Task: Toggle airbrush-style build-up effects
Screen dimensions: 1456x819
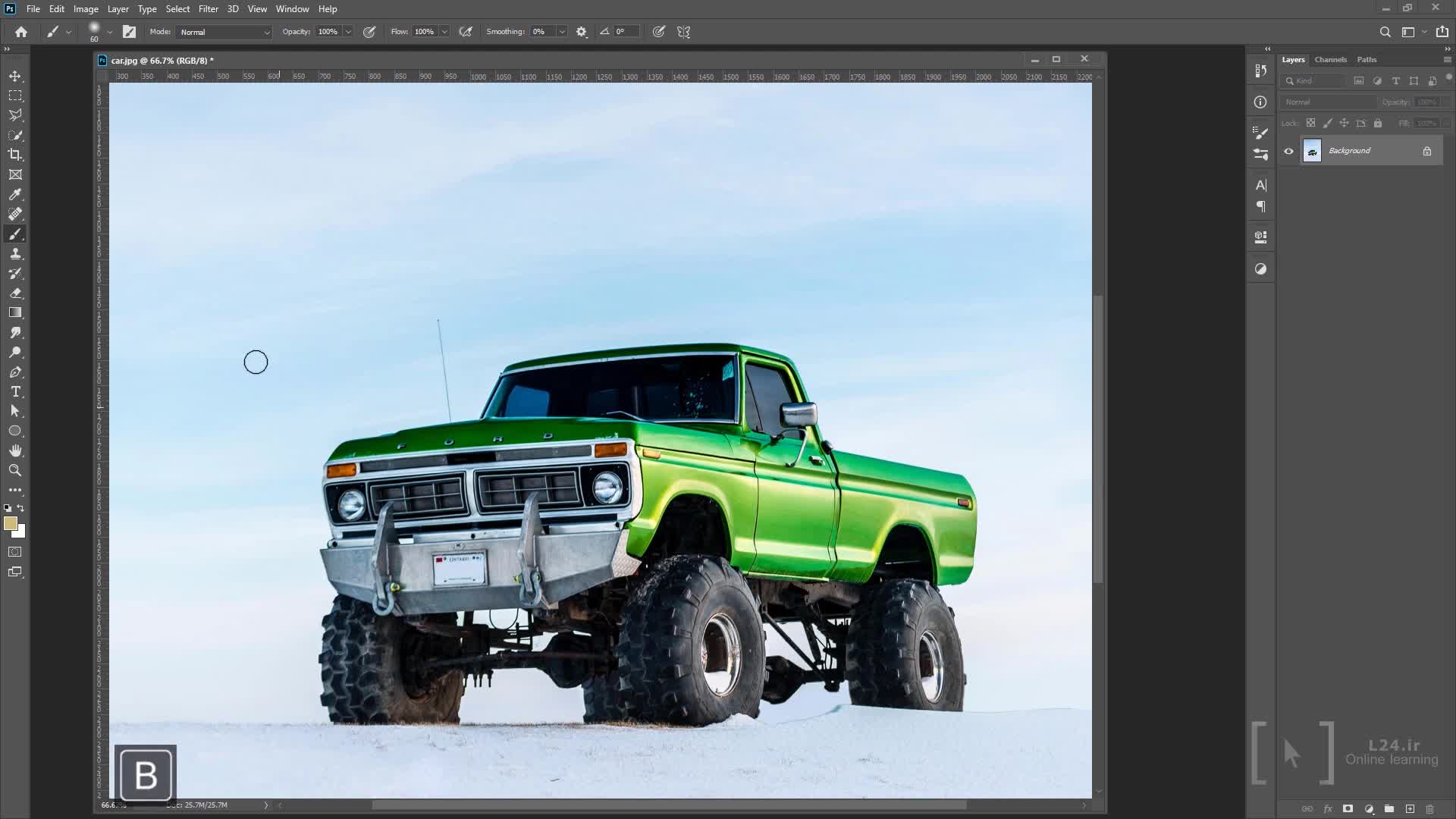Action: (x=466, y=32)
